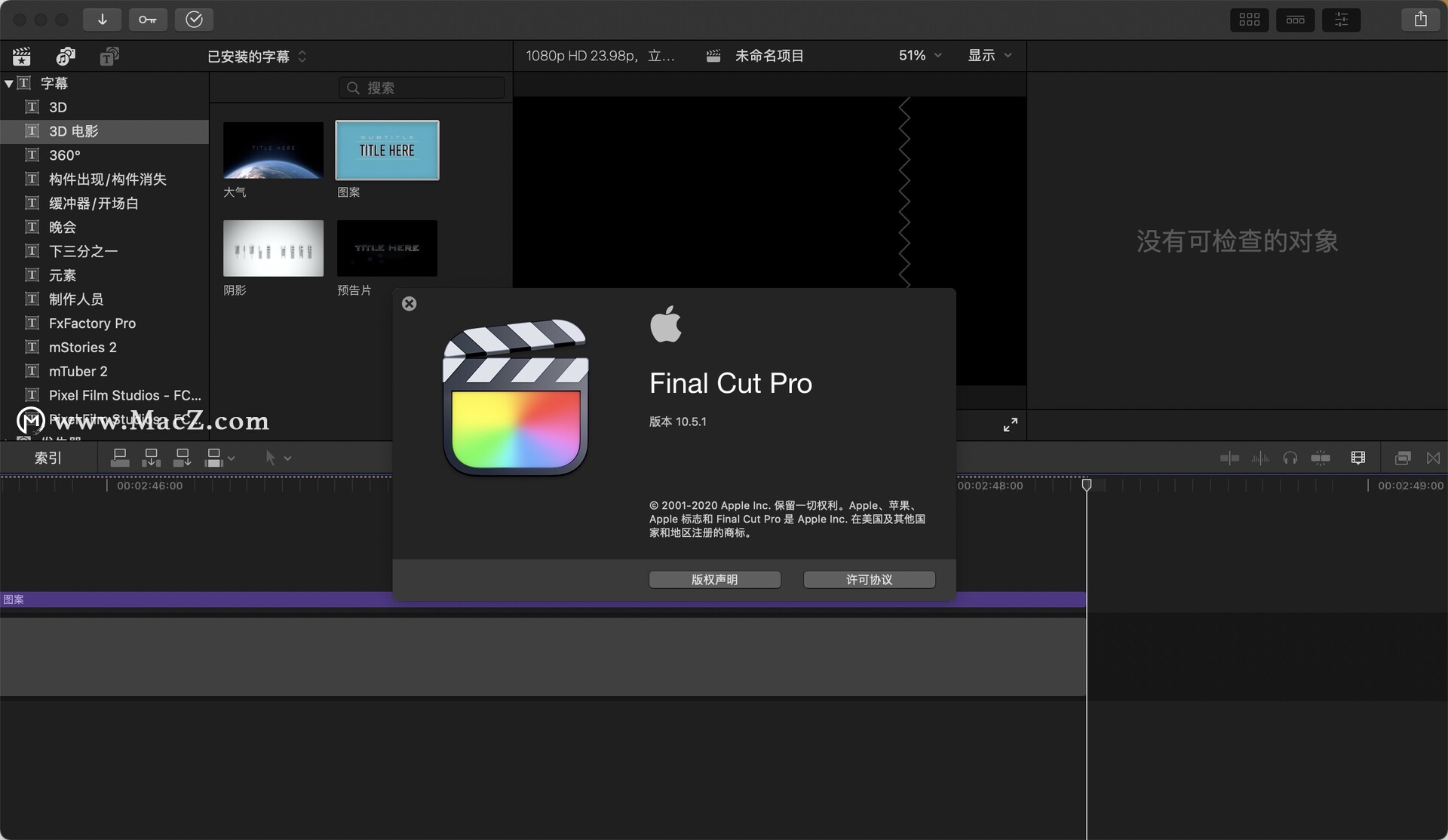1448x840 pixels.
Task: Open the 51% viewer zoom dropdown
Action: (920, 56)
